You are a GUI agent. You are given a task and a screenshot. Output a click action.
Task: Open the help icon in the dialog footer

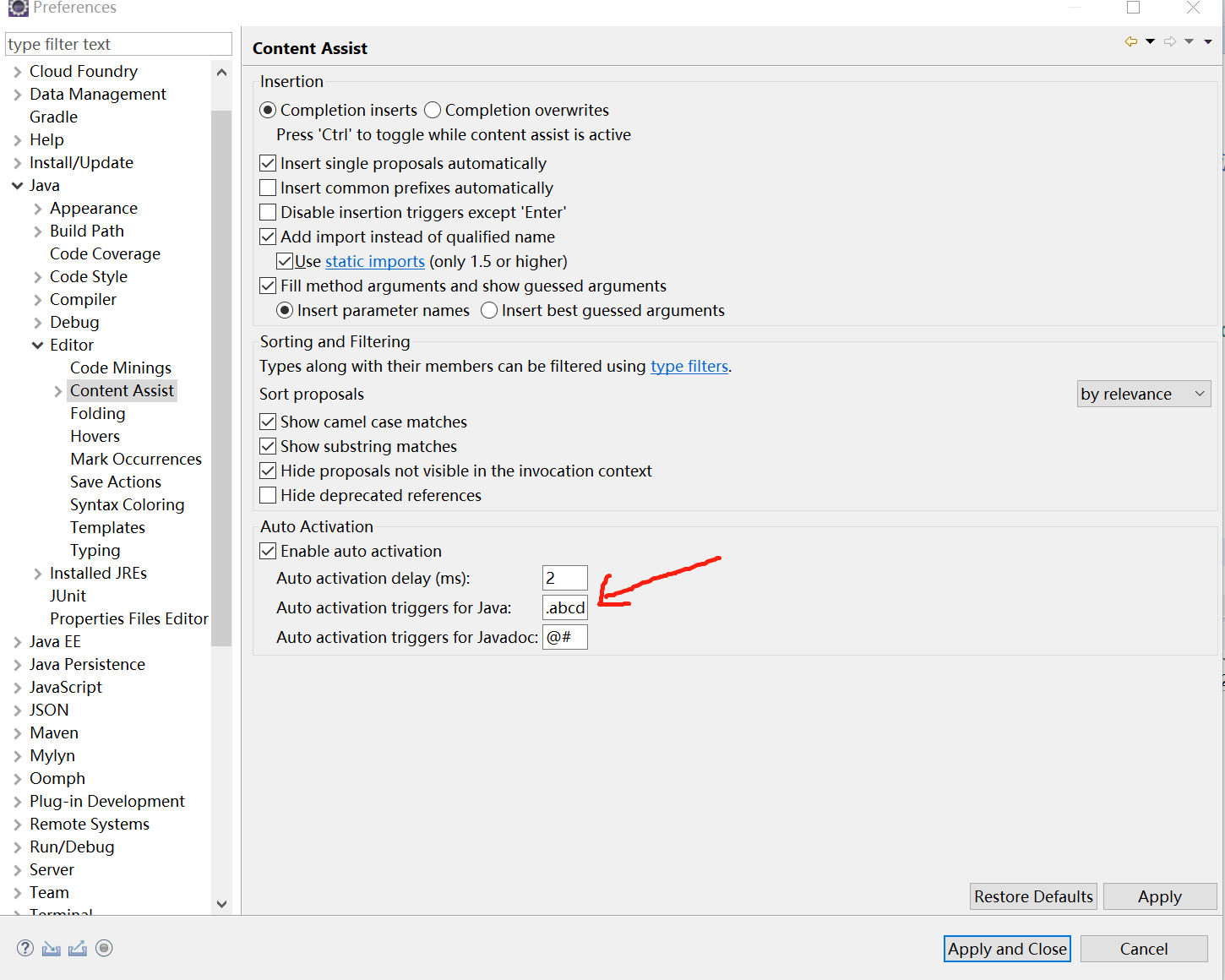[x=25, y=948]
